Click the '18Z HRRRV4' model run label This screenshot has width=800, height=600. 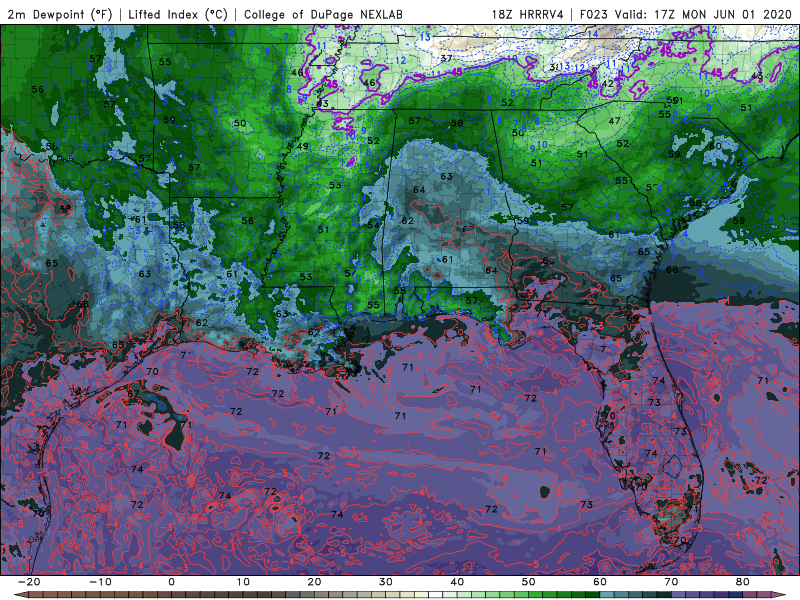tap(528, 14)
